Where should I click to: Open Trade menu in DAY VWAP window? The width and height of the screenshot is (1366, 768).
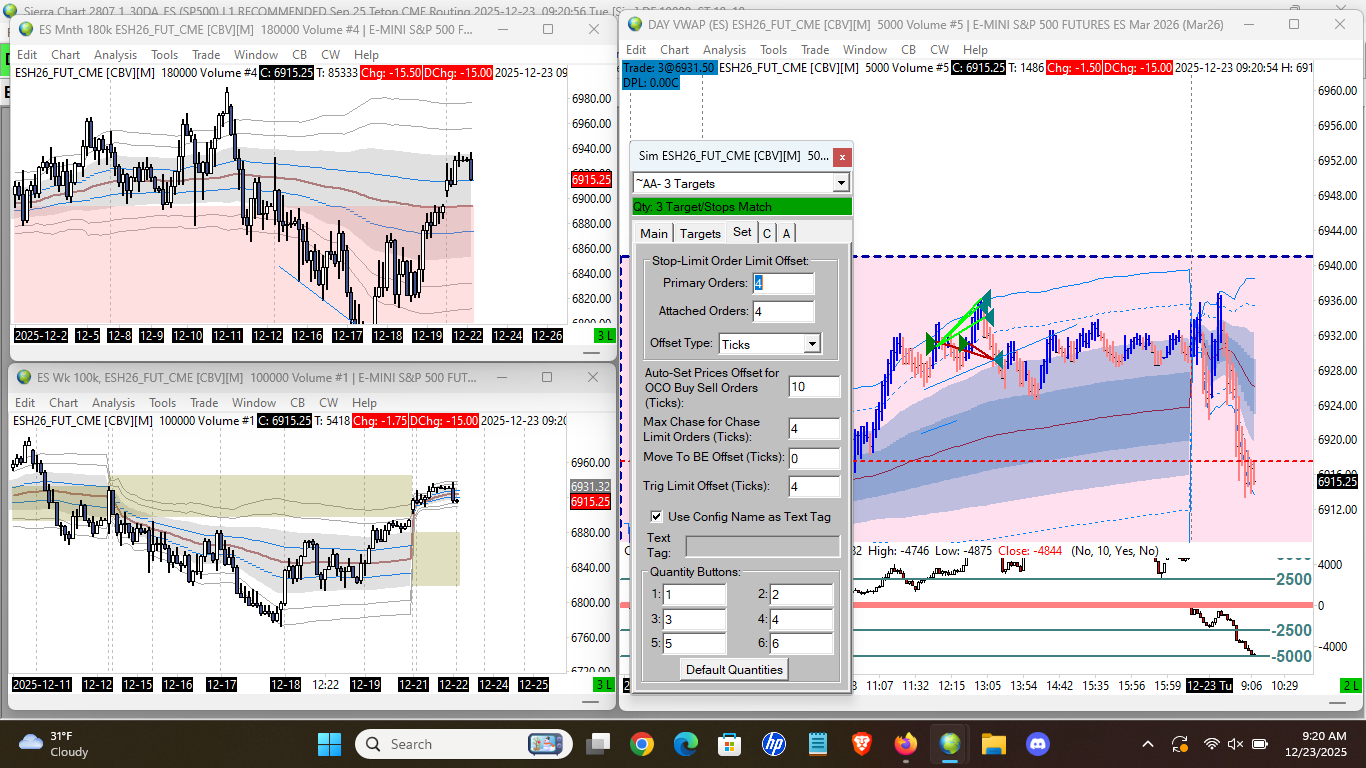pyautogui.click(x=815, y=49)
